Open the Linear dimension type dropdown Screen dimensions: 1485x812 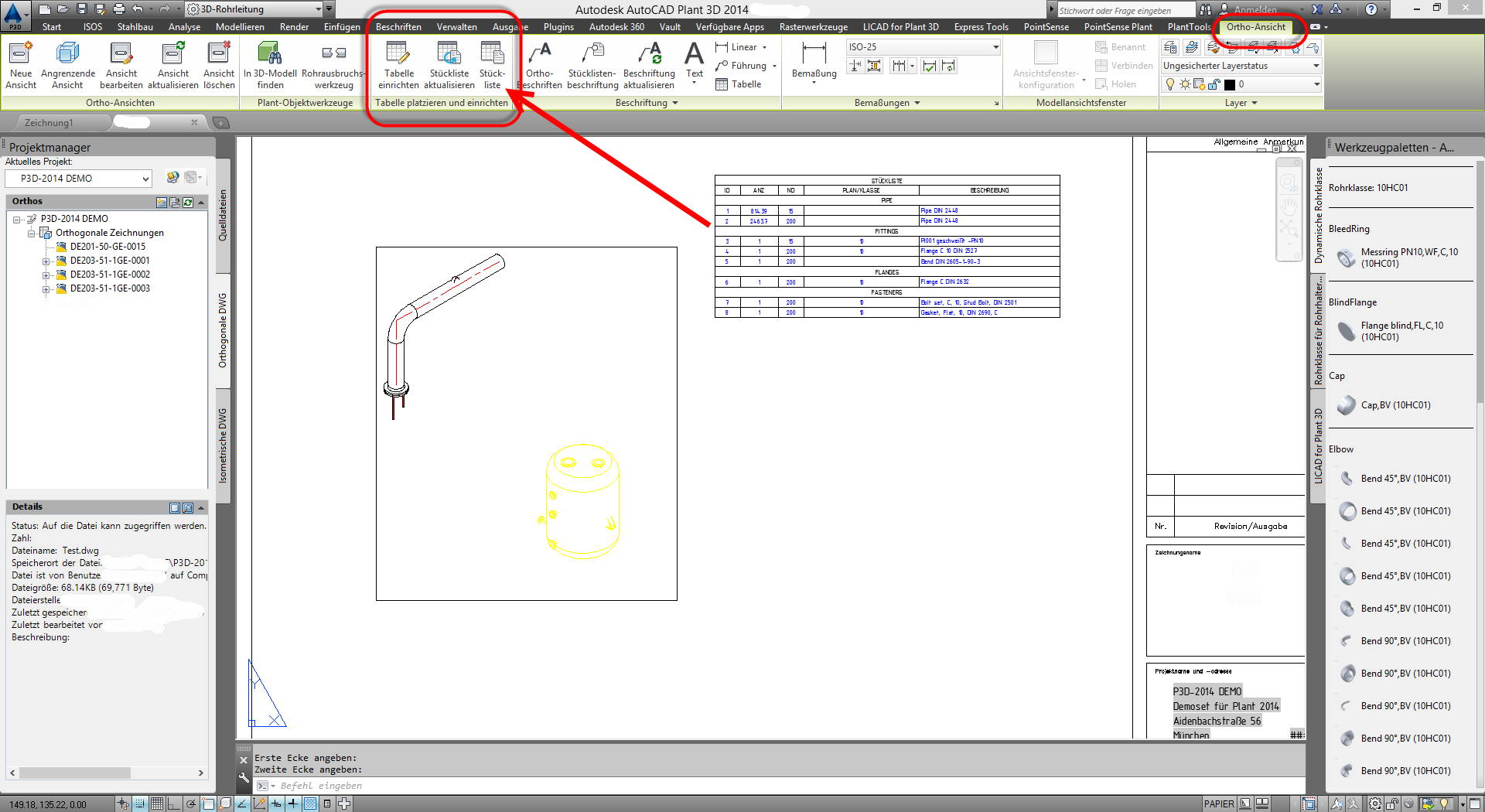[765, 47]
